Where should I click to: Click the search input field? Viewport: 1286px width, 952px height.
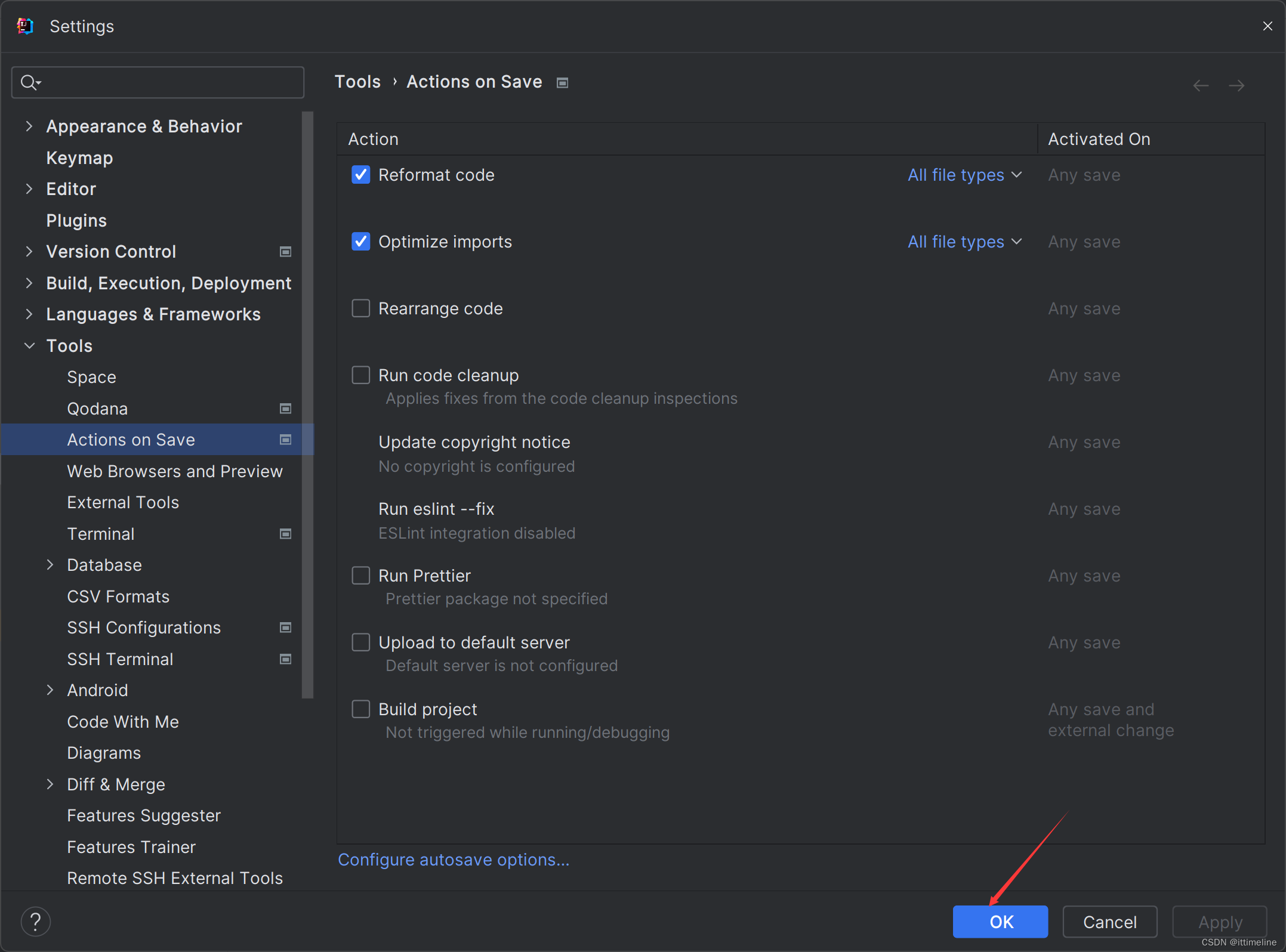(160, 82)
